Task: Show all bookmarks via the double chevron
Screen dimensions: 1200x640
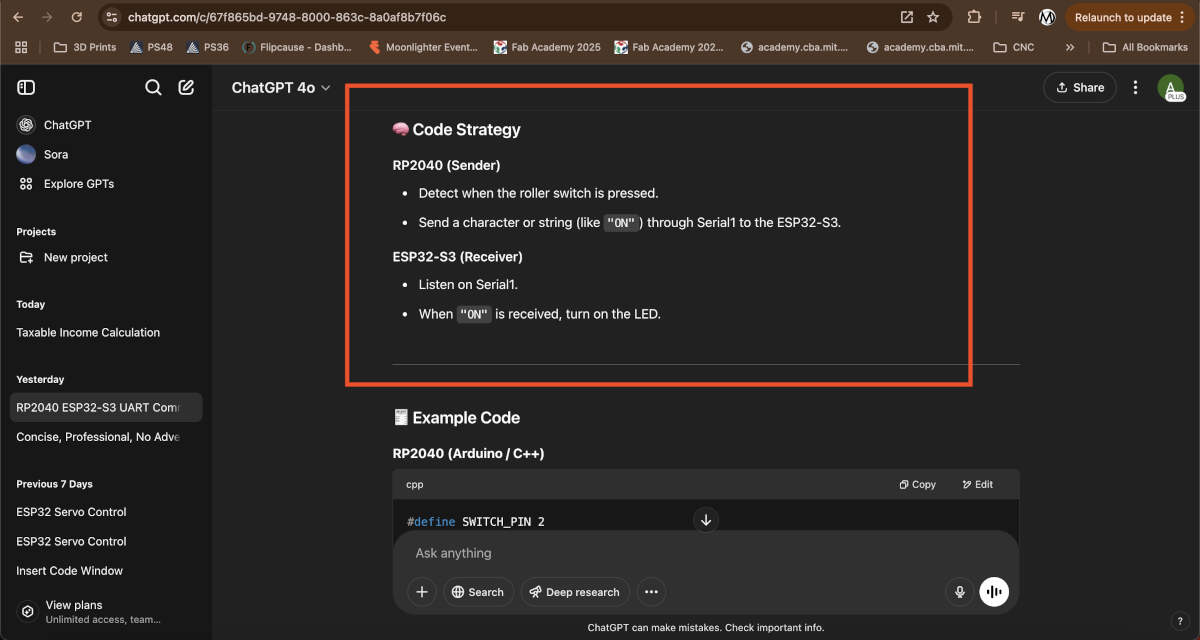Action: pyautogui.click(x=1070, y=47)
